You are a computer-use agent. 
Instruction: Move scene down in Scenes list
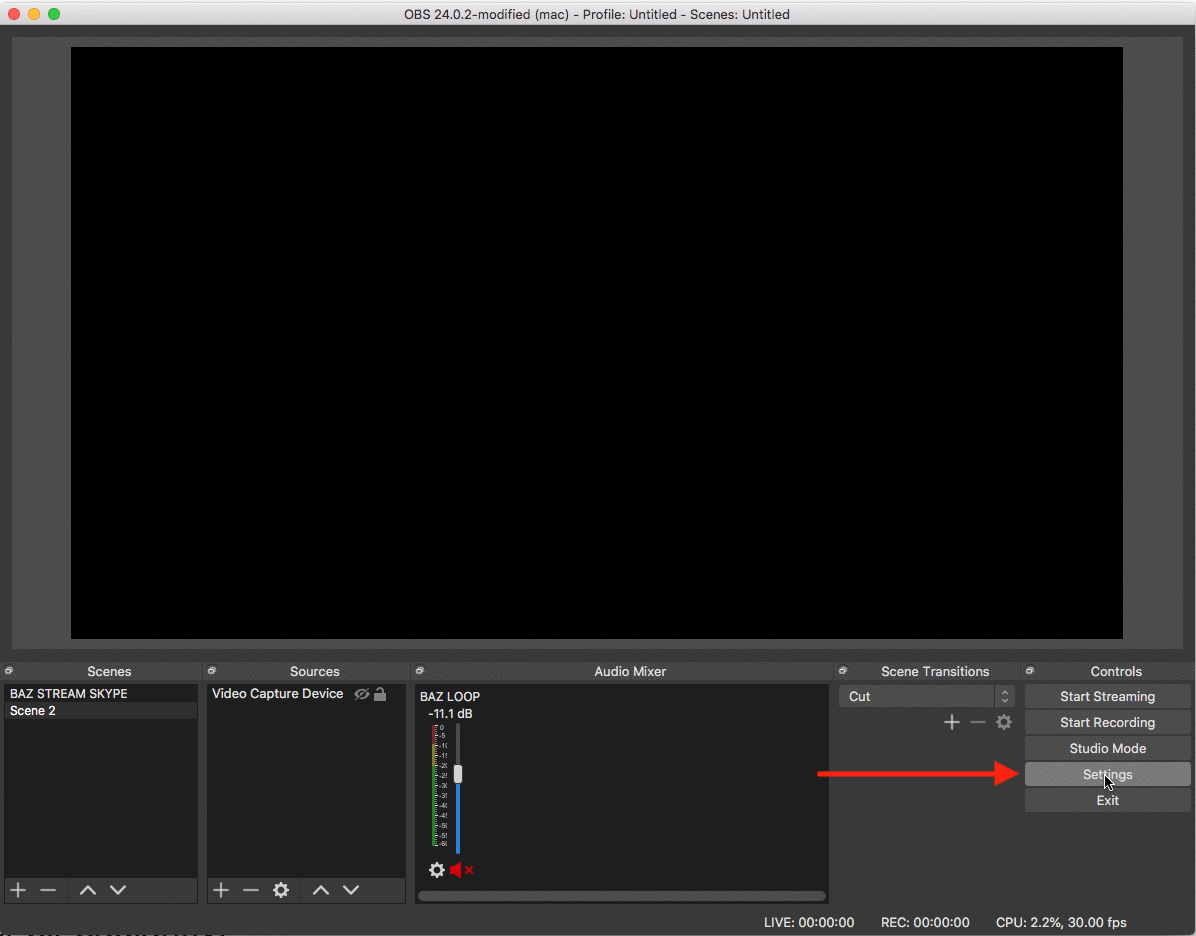click(117, 890)
